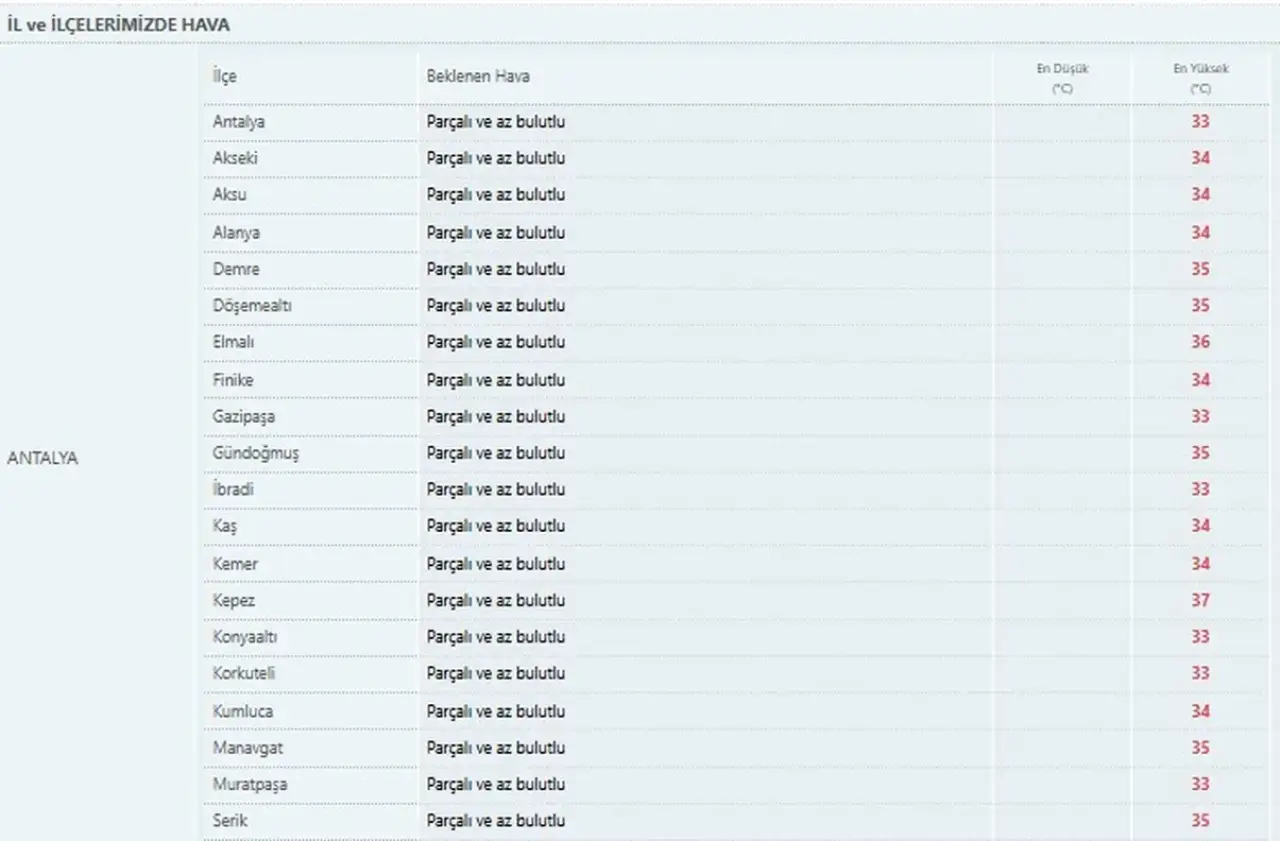Viewport: 1280px width, 841px height.
Task: Select Elmalı's 36 degree high temperature
Action: pyautogui.click(x=1201, y=342)
